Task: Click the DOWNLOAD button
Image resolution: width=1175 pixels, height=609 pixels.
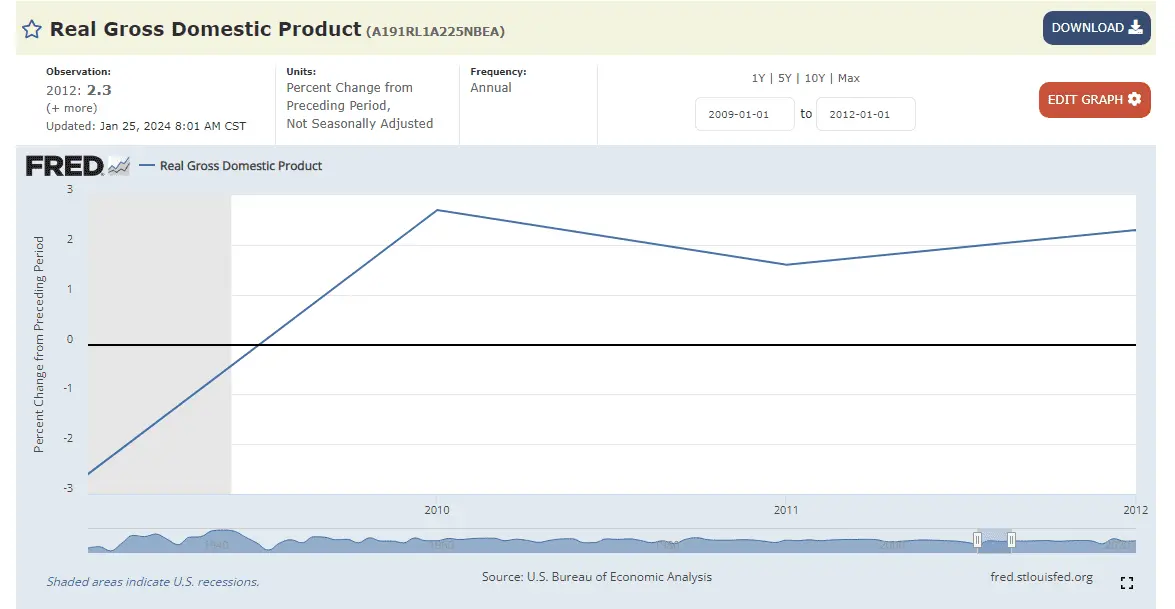Action: [x=1096, y=28]
